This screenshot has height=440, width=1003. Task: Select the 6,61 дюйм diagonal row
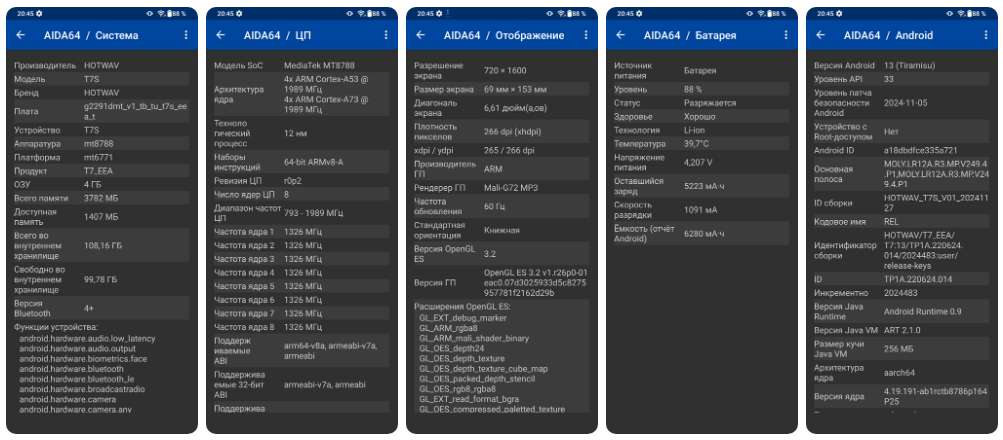pyautogui.click(x=501, y=107)
